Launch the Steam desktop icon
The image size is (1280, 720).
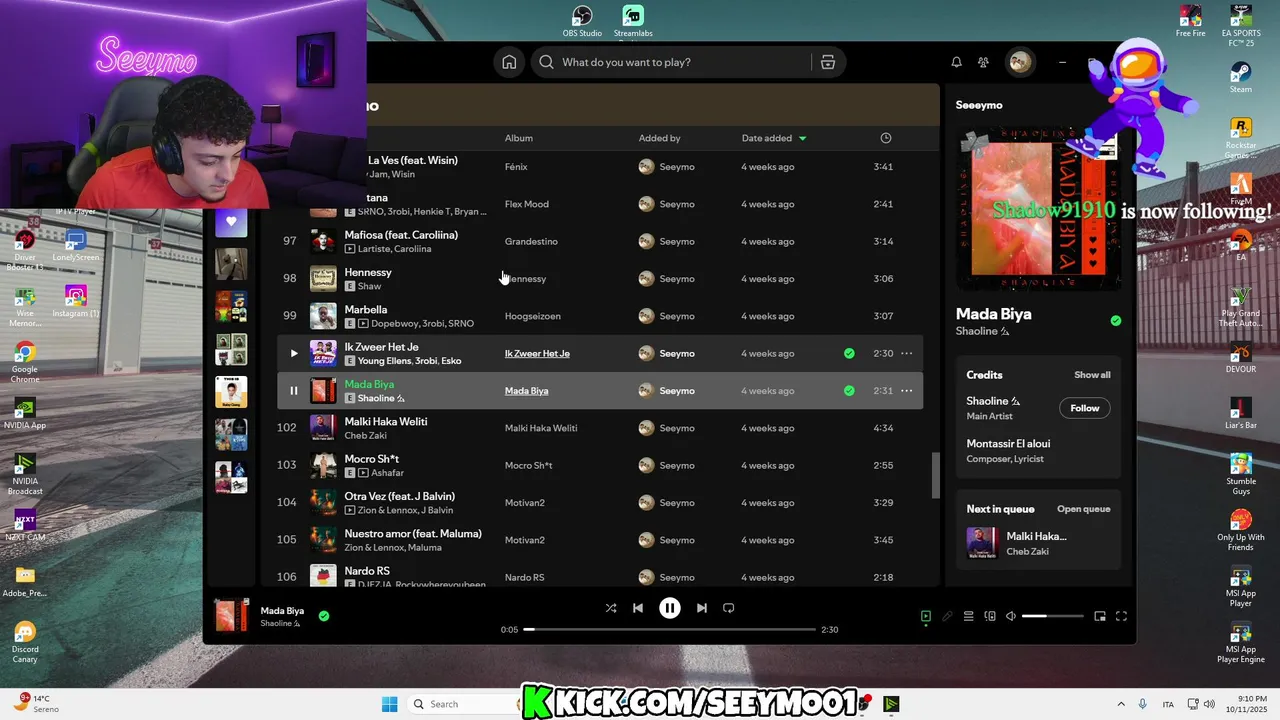1241,78
